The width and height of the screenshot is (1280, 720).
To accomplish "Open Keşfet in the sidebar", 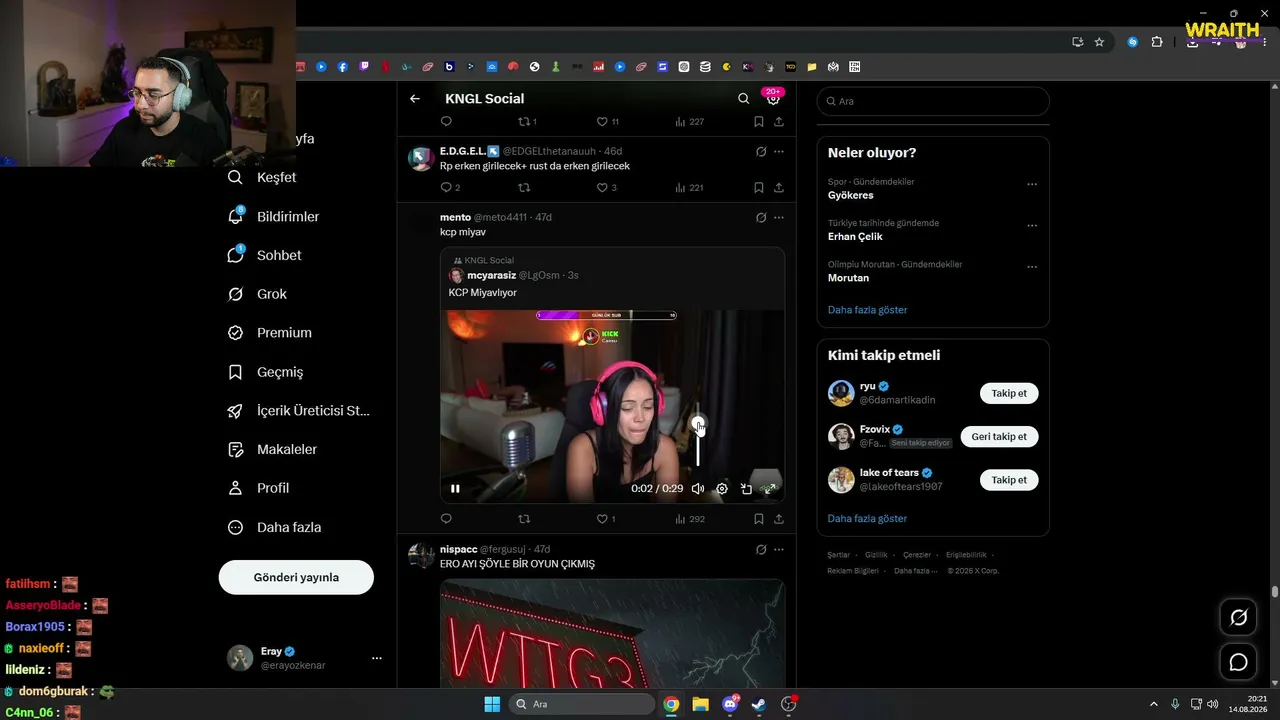I will 263,178.
